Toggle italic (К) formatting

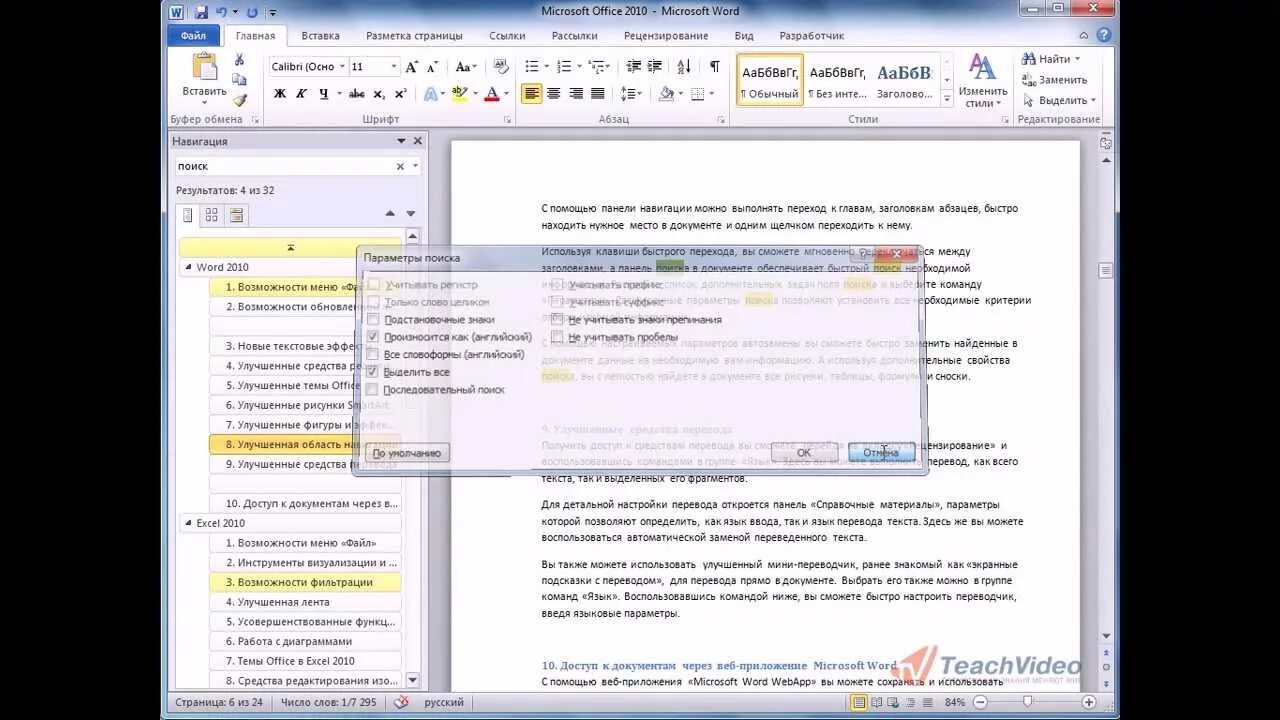coord(301,94)
